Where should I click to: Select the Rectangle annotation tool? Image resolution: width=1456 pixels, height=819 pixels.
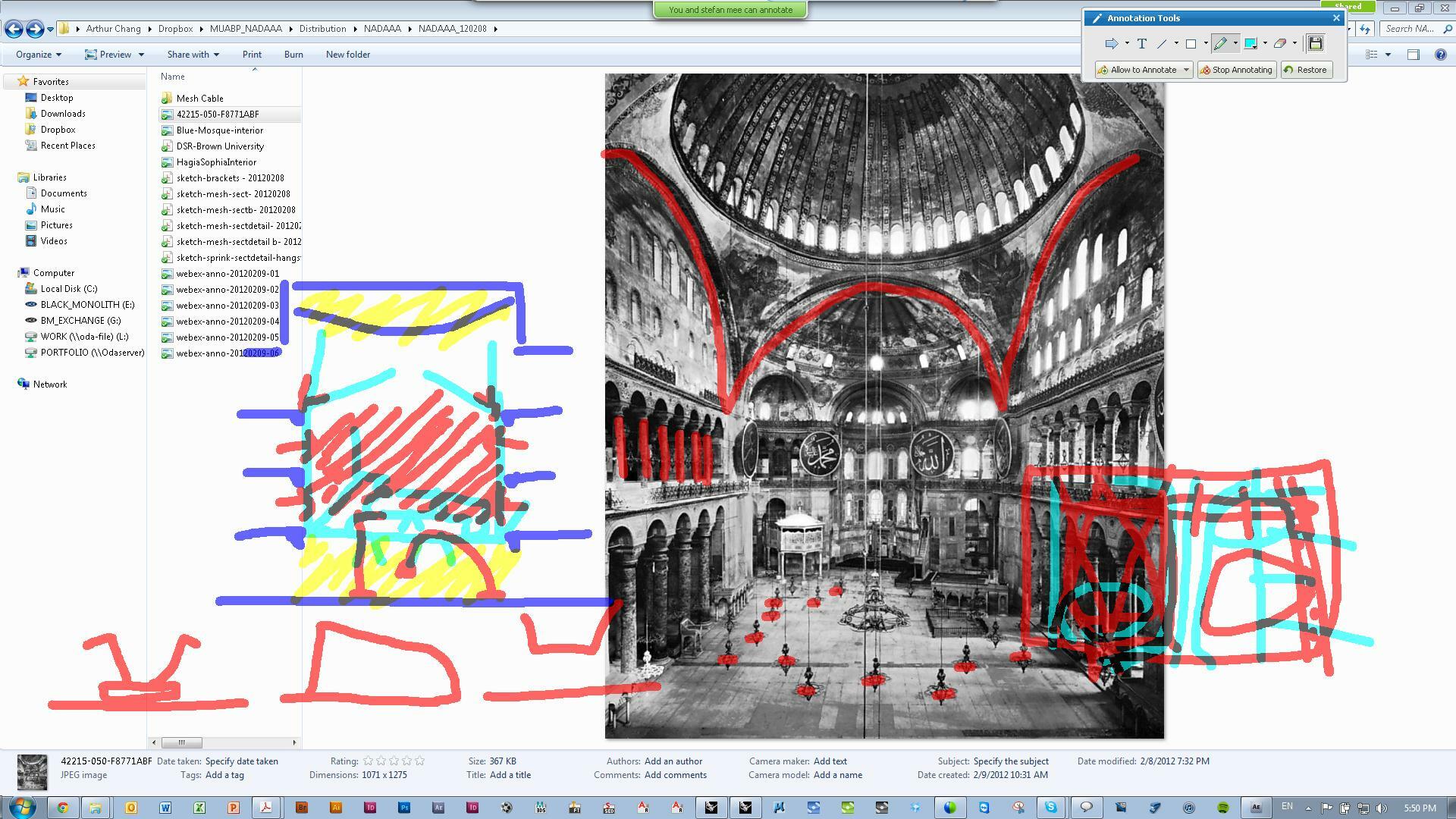click(1191, 43)
